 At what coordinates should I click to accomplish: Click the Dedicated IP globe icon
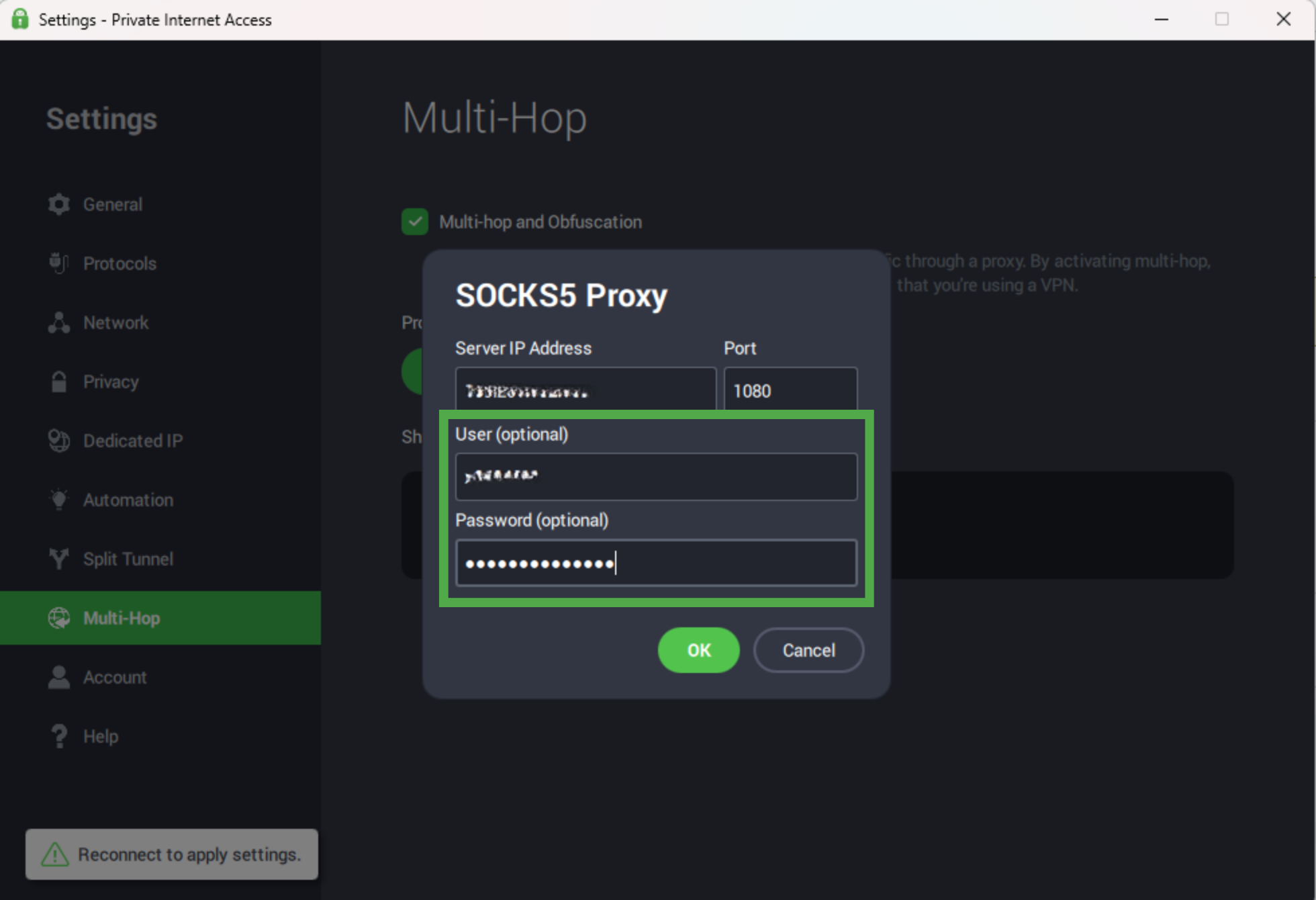pyautogui.click(x=59, y=441)
